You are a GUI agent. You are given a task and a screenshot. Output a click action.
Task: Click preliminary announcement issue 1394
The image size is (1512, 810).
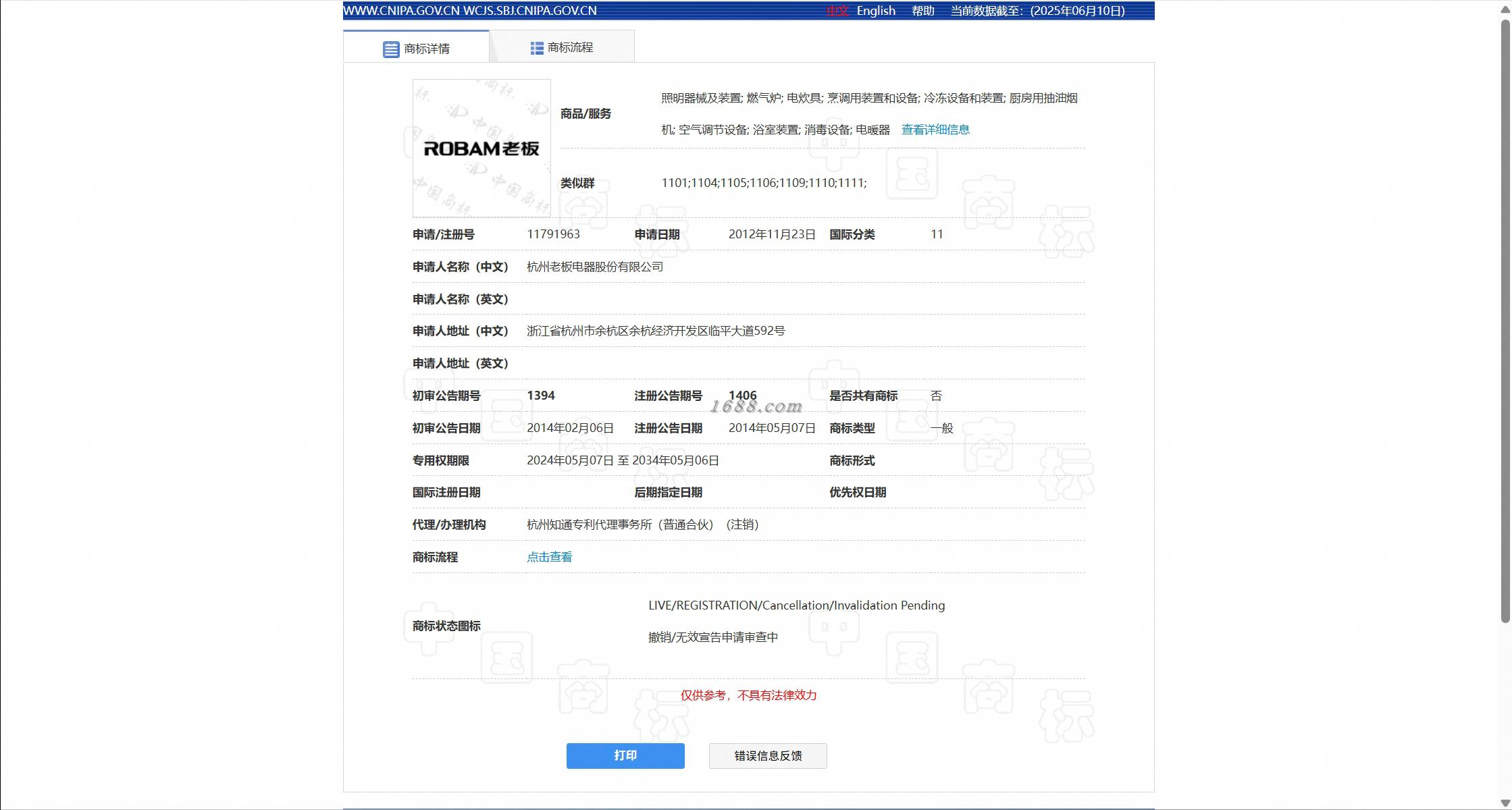pos(541,396)
